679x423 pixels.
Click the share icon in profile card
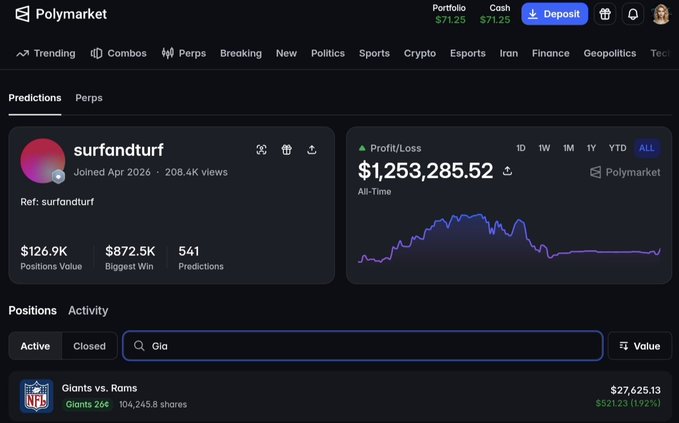(x=311, y=150)
